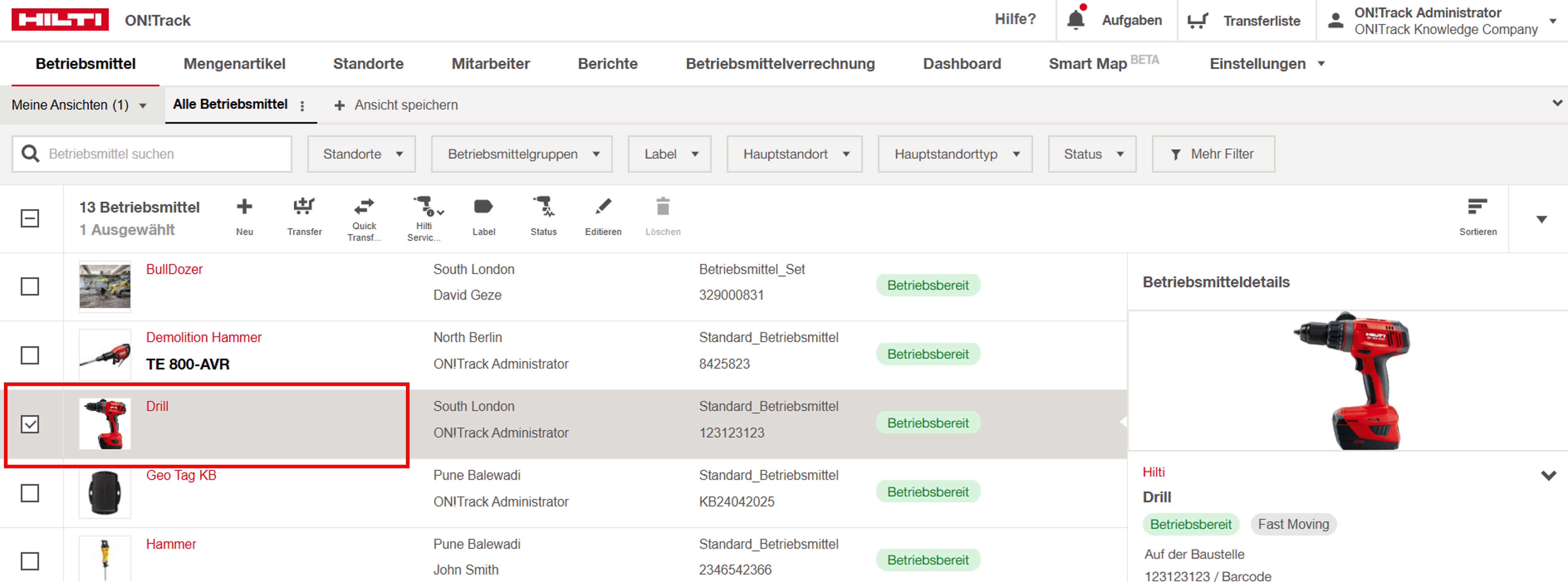Switch to Mengenartikel tab
The width and height of the screenshot is (1568, 582).
click(234, 63)
